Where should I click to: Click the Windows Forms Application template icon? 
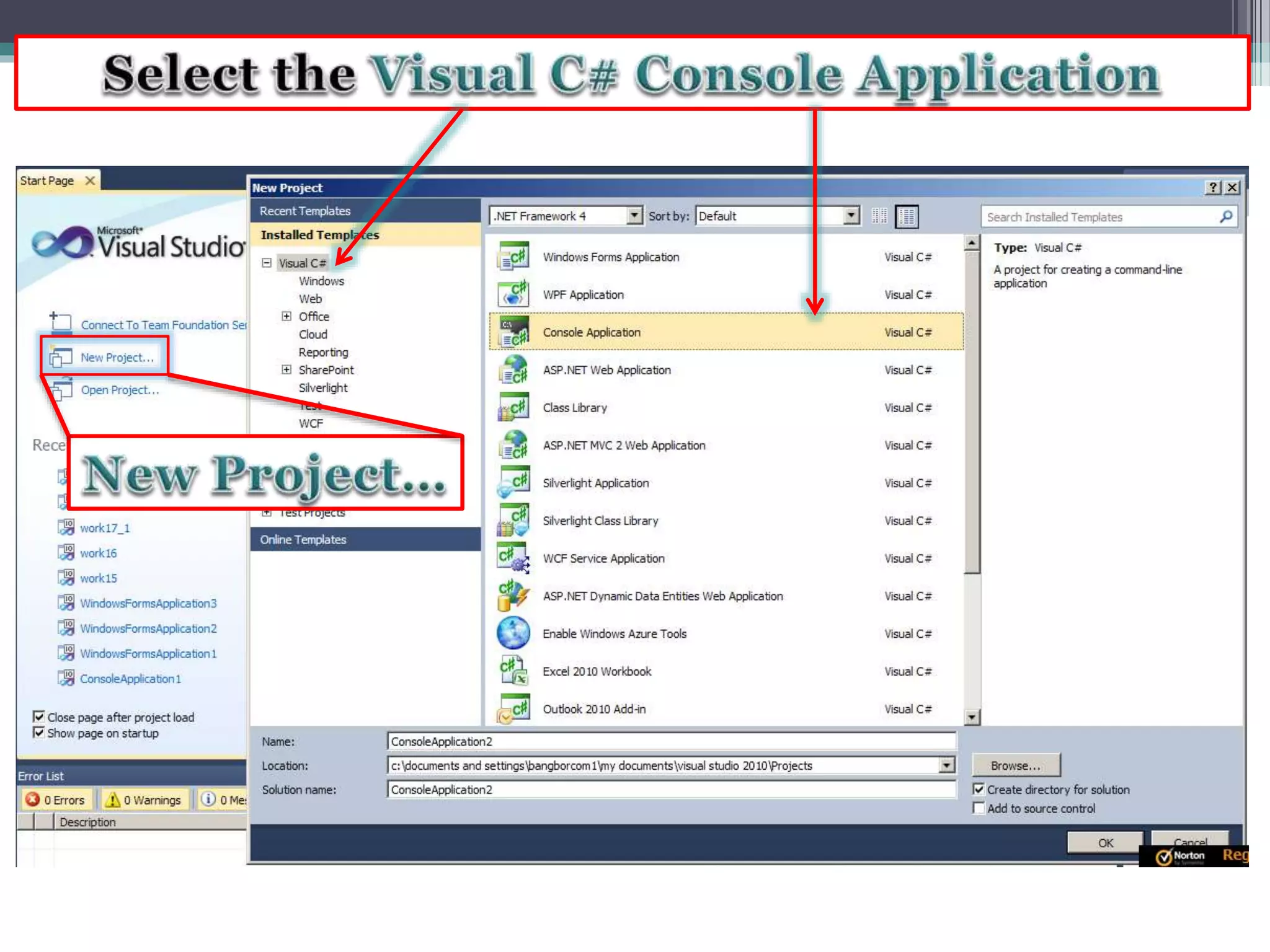pyautogui.click(x=513, y=257)
